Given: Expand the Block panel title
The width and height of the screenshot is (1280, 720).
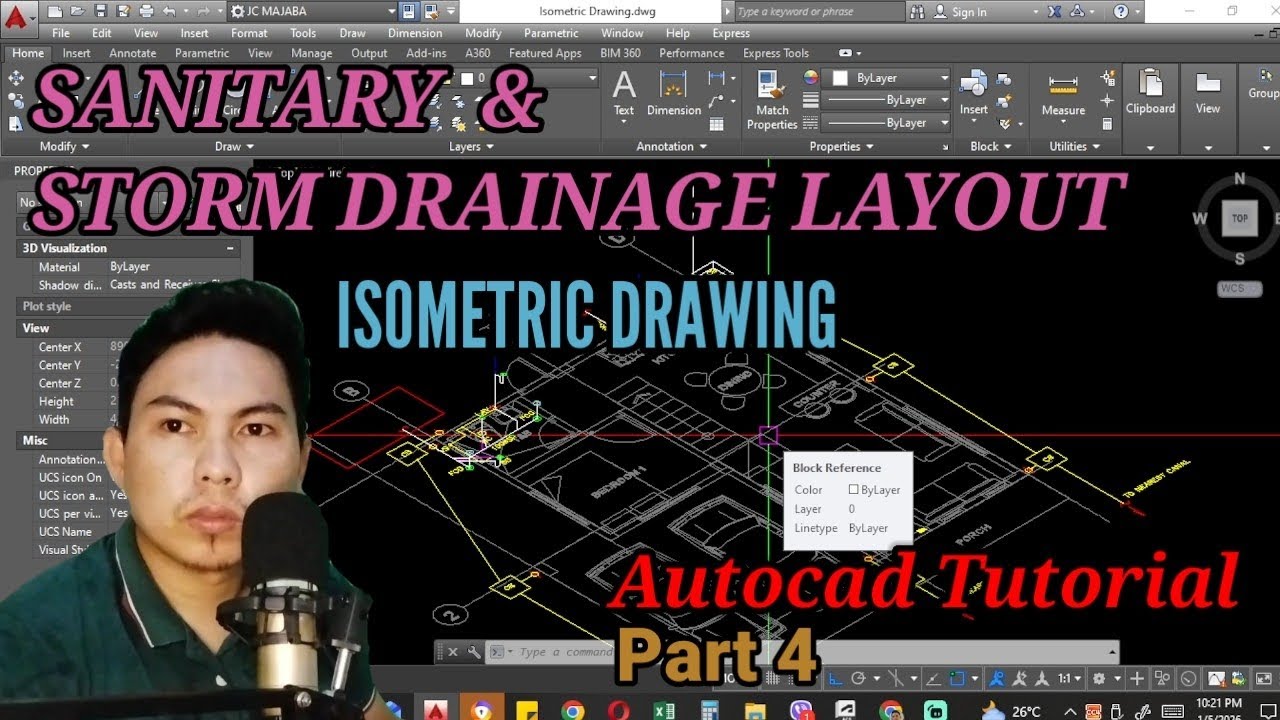Looking at the screenshot, I should pyautogui.click(x=990, y=146).
